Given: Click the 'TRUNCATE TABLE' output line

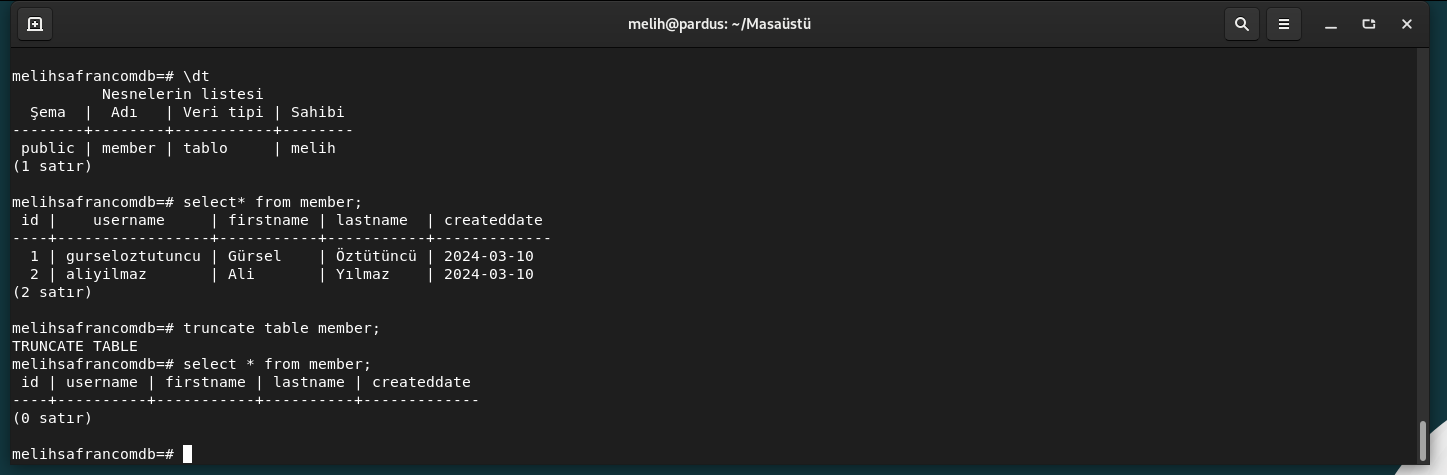Looking at the screenshot, I should [75, 346].
